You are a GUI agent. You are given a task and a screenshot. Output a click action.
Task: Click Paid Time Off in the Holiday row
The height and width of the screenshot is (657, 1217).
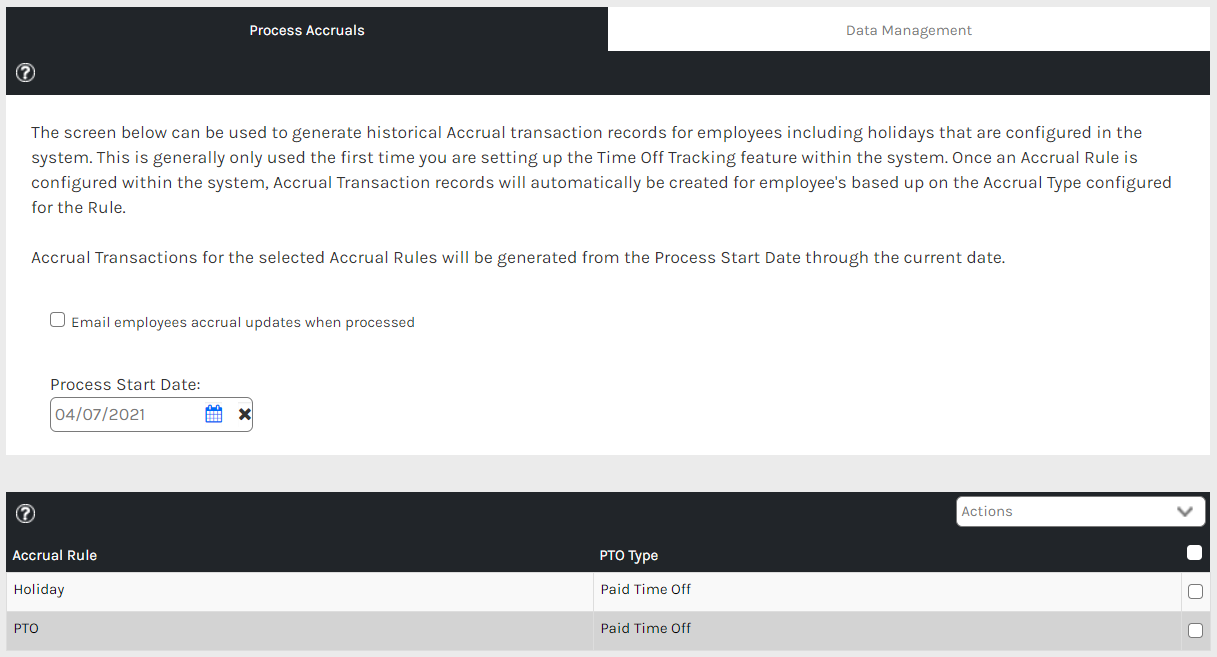click(x=646, y=590)
